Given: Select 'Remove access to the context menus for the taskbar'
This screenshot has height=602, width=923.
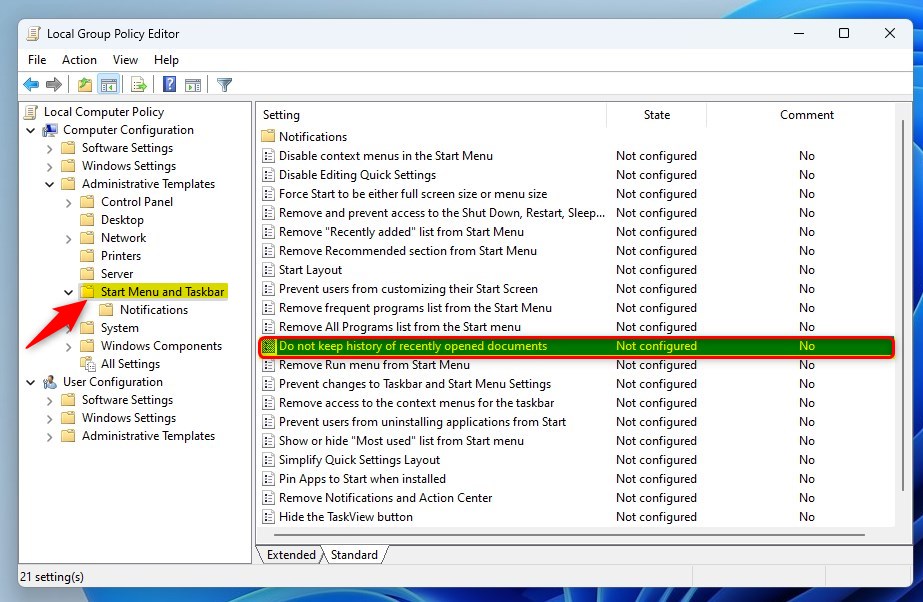Looking at the screenshot, I should coord(416,403).
